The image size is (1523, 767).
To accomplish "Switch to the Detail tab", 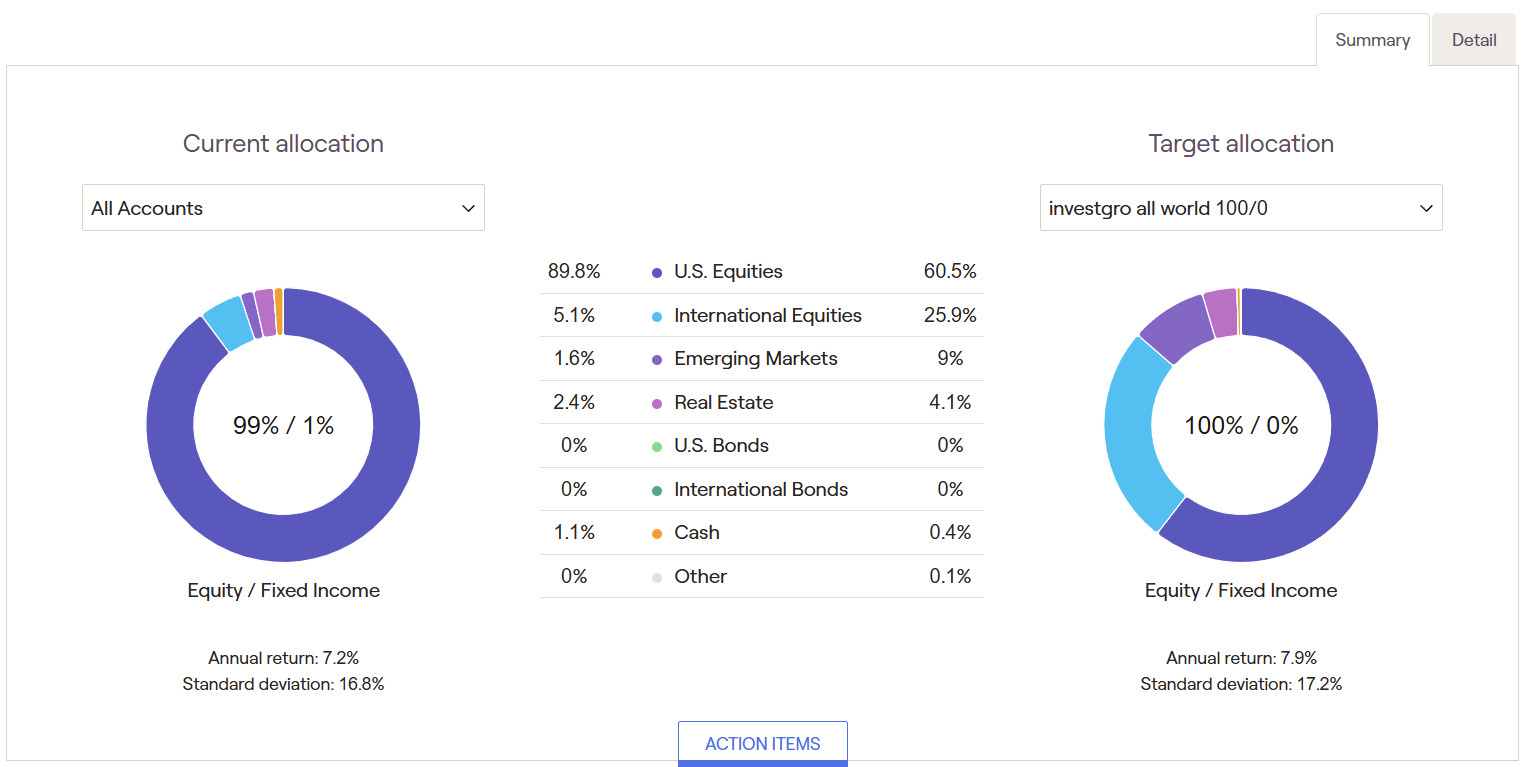I will (1474, 40).
